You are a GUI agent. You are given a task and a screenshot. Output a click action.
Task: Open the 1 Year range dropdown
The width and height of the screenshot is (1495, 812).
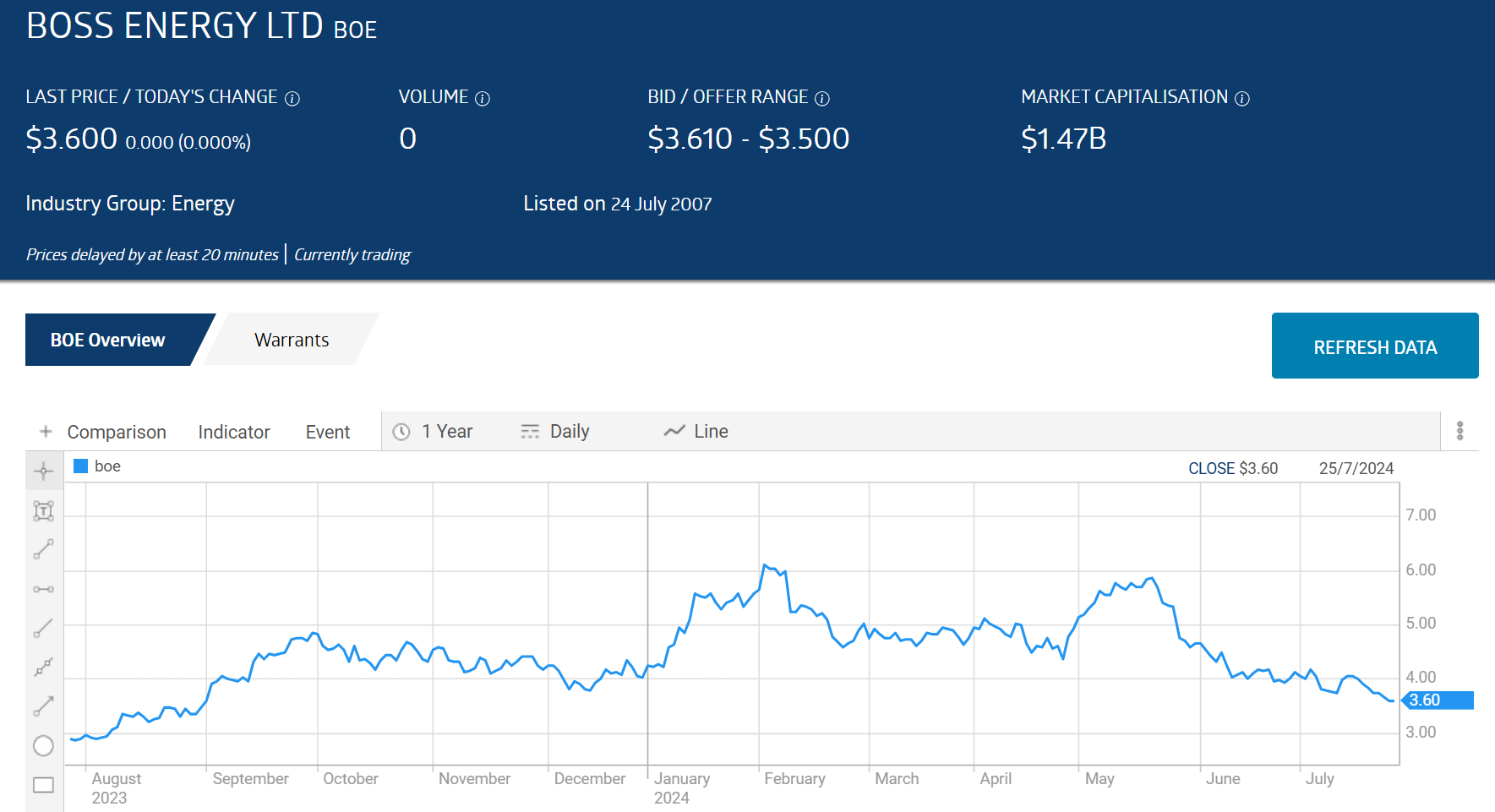(x=433, y=432)
